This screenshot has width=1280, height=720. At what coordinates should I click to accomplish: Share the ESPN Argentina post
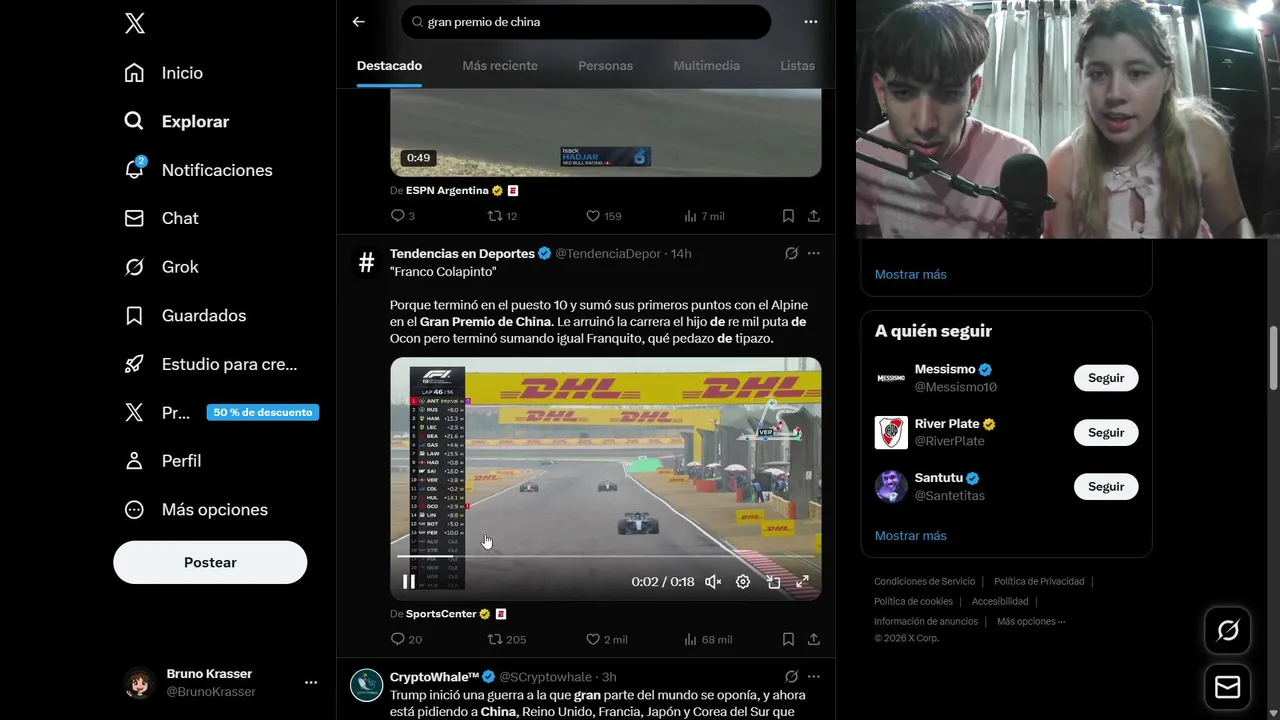(x=814, y=216)
